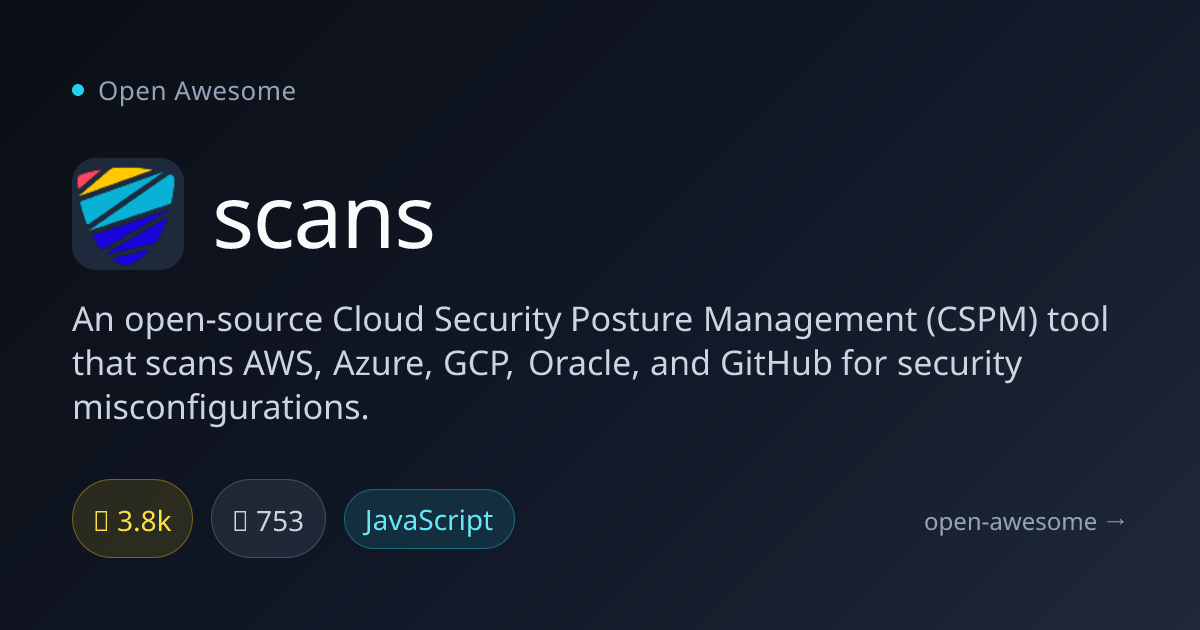Click the cyan dot beside Open Awesome

78,91
